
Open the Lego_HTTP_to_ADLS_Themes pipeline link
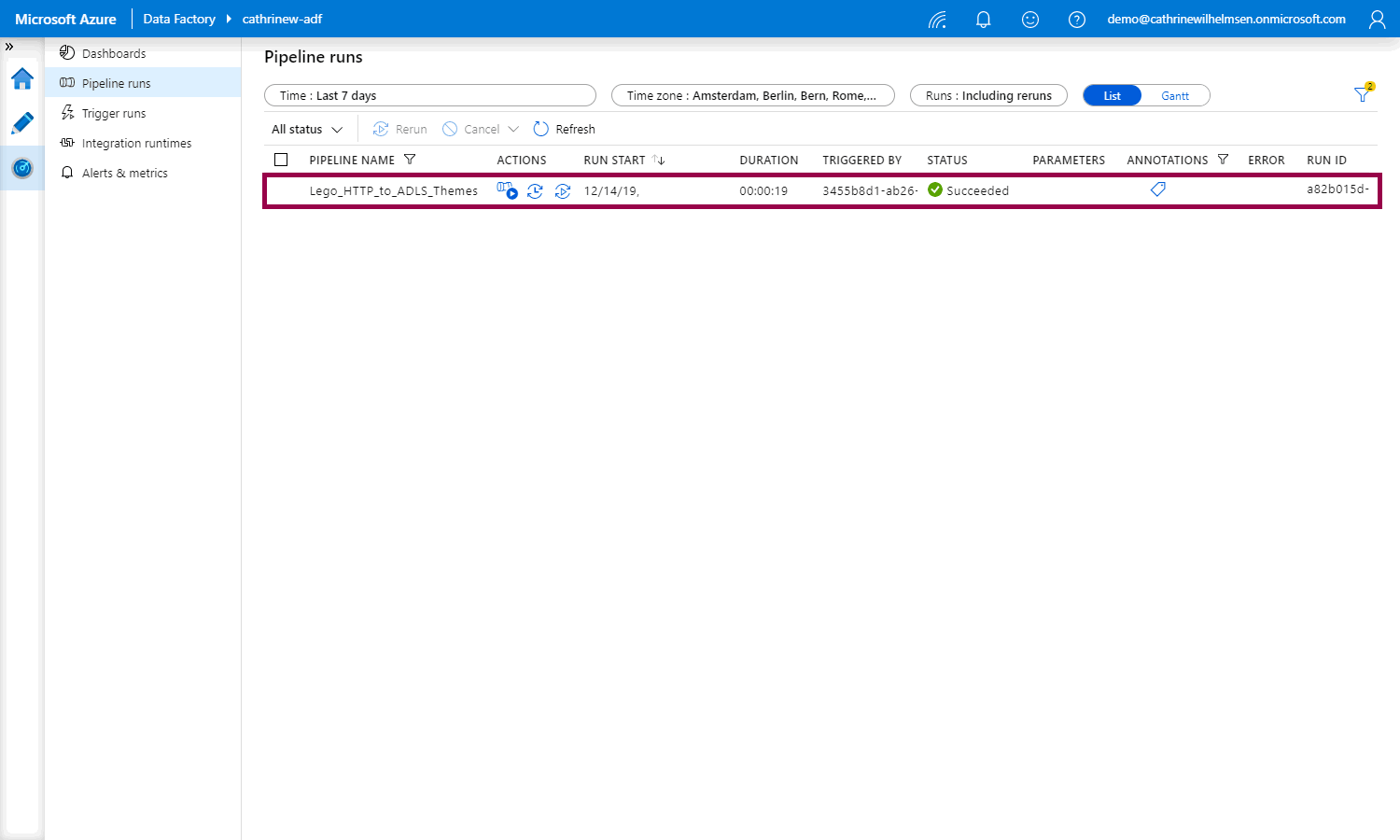click(x=393, y=191)
